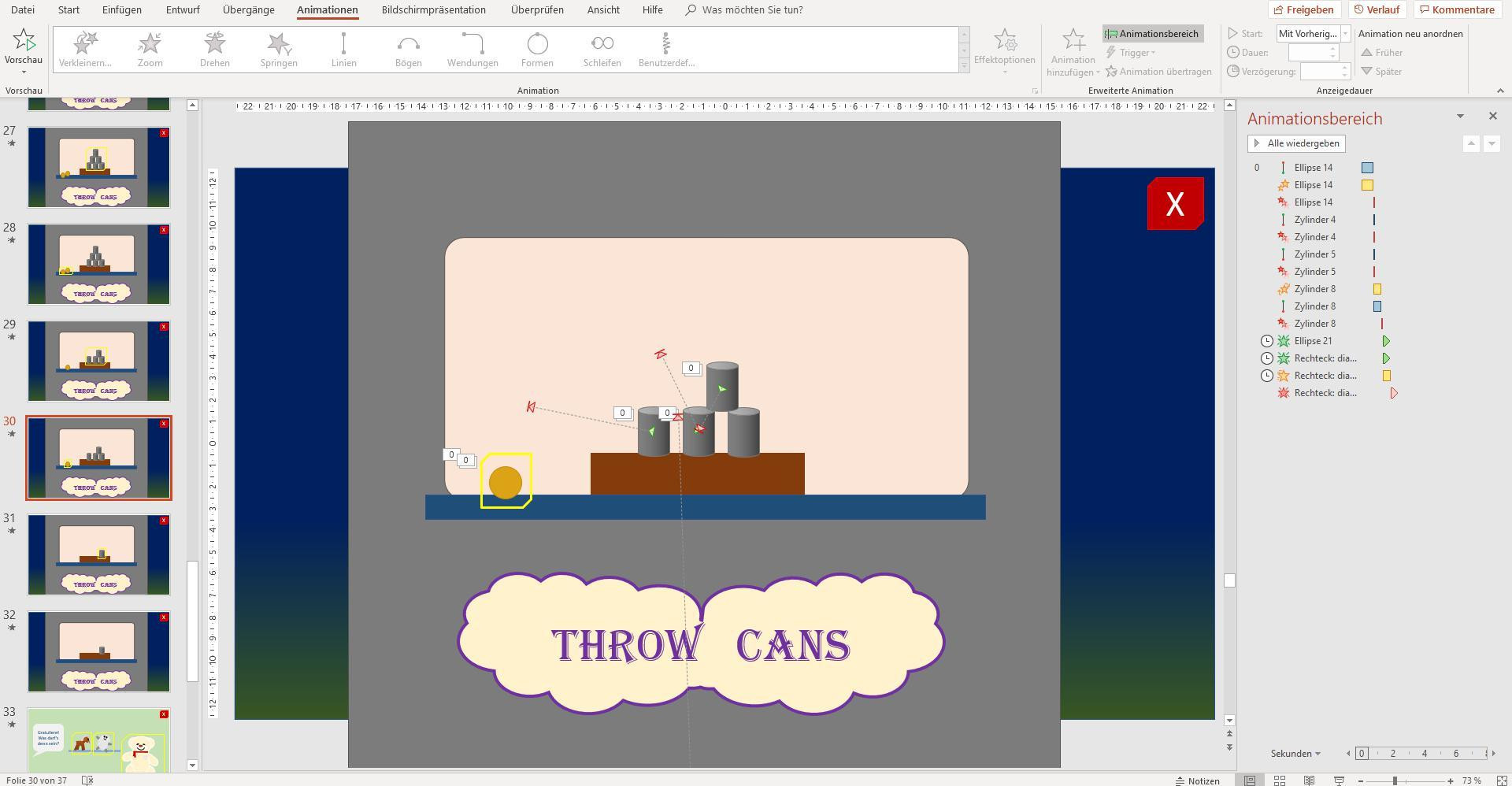Click Animation übertragen painter
1512x786 pixels.
pyautogui.click(x=1158, y=72)
